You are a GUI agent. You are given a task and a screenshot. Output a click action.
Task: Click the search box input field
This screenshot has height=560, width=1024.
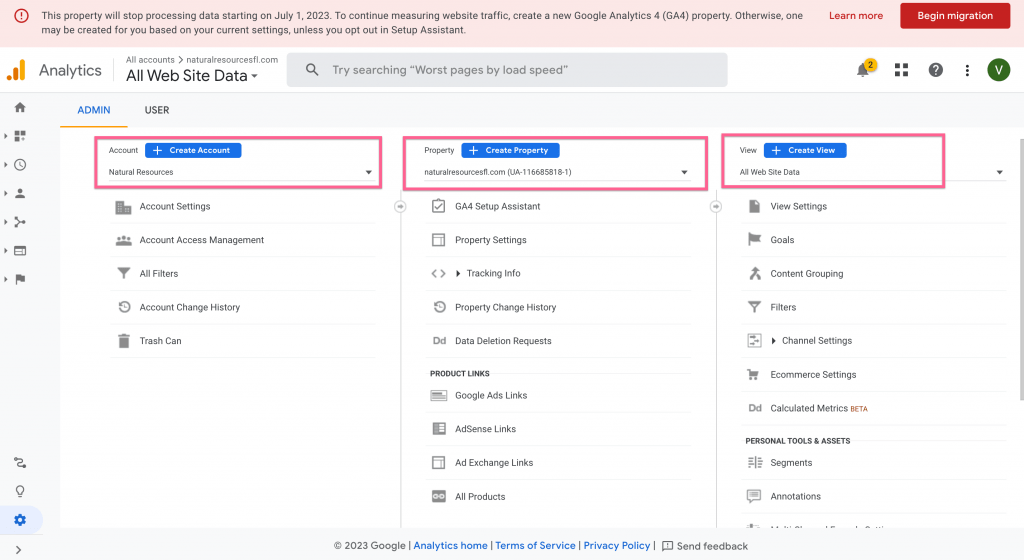[507, 70]
